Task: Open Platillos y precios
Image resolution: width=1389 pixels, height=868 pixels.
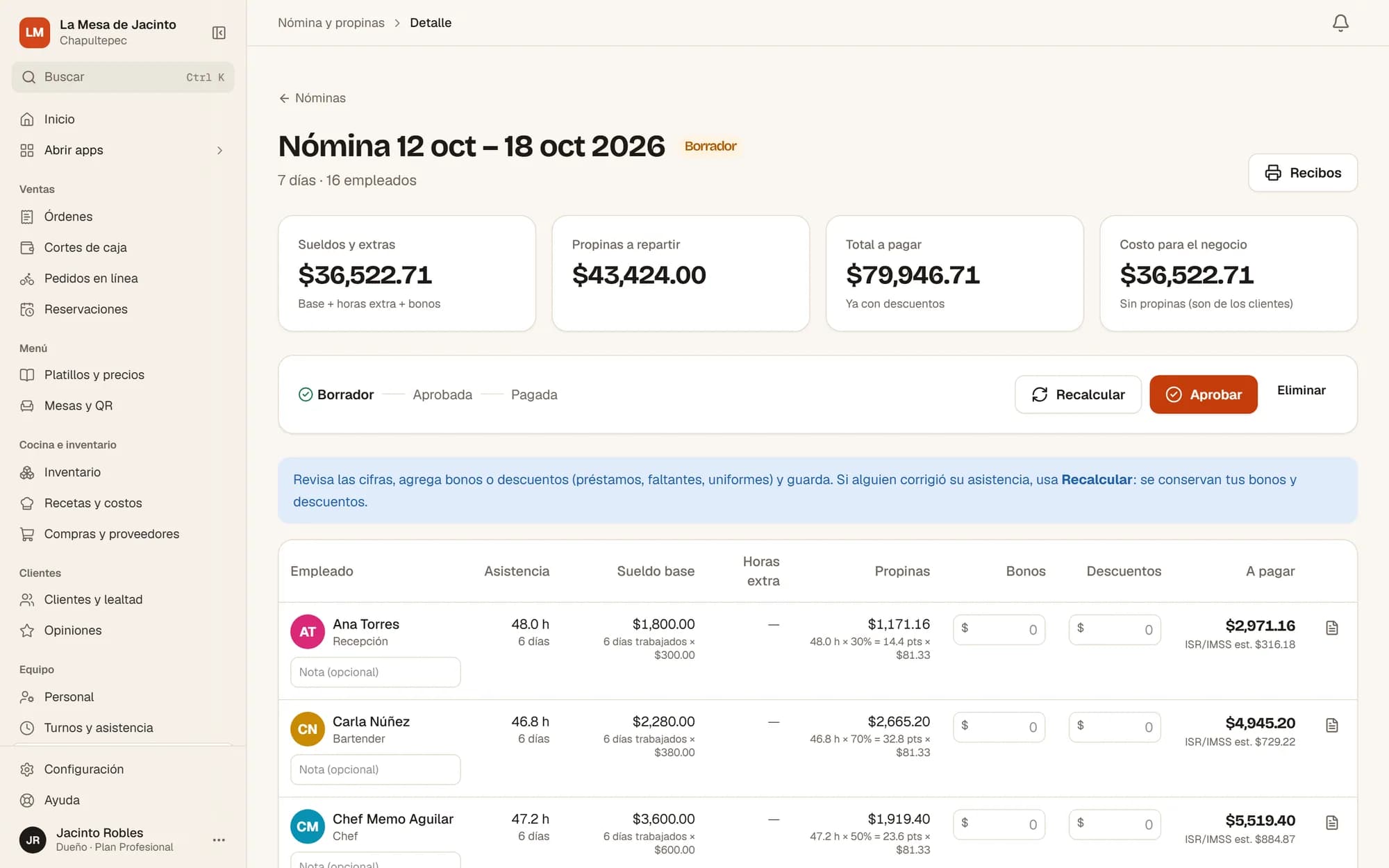Action: tap(123, 375)
